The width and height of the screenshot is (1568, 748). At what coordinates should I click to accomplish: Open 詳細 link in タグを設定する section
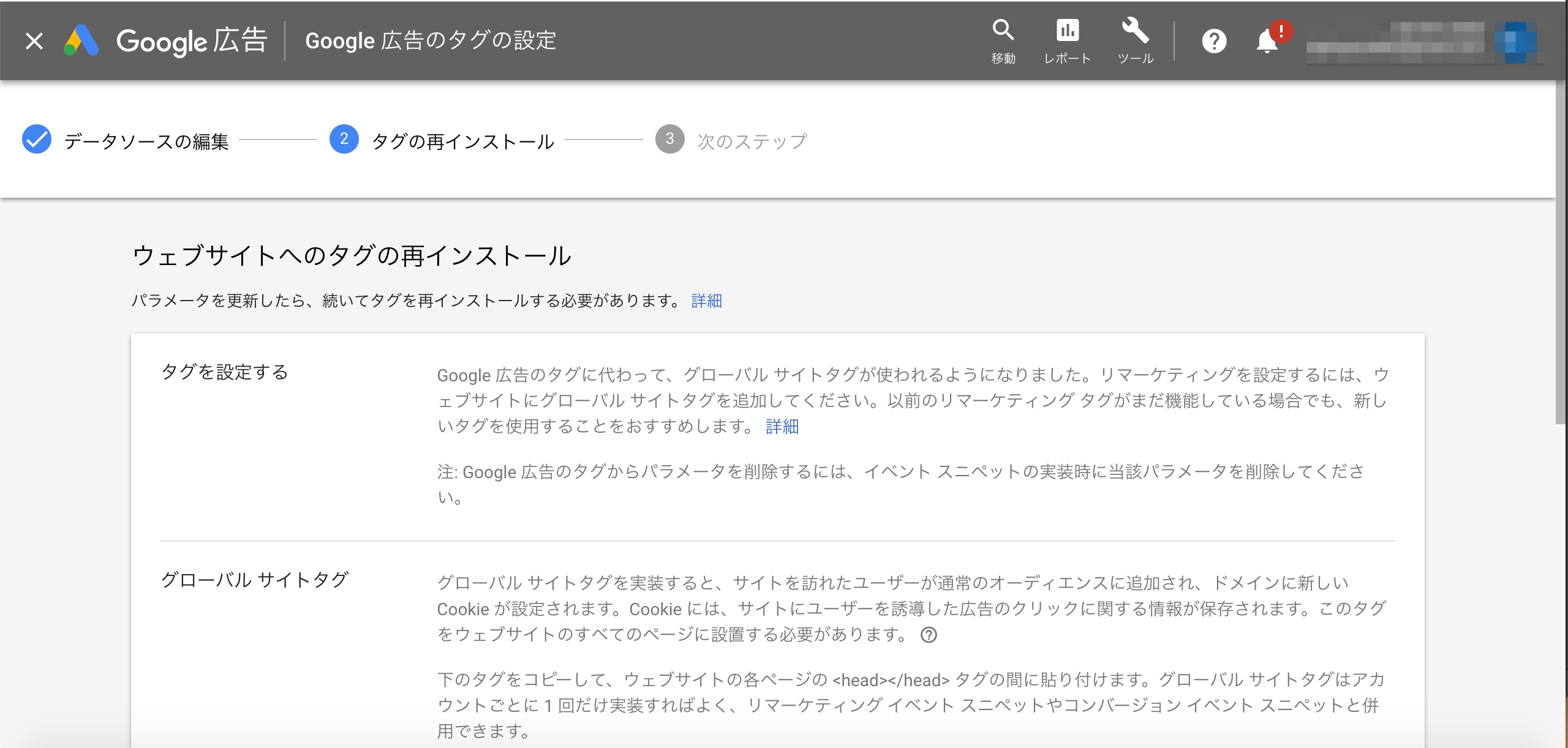point(782,426)
